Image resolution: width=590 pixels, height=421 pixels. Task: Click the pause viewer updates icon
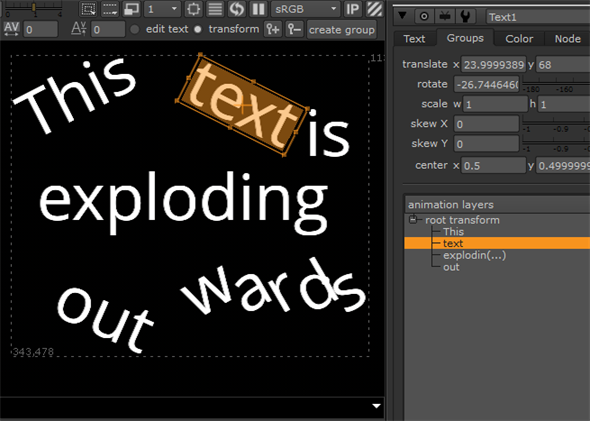(x=258, y=9)
